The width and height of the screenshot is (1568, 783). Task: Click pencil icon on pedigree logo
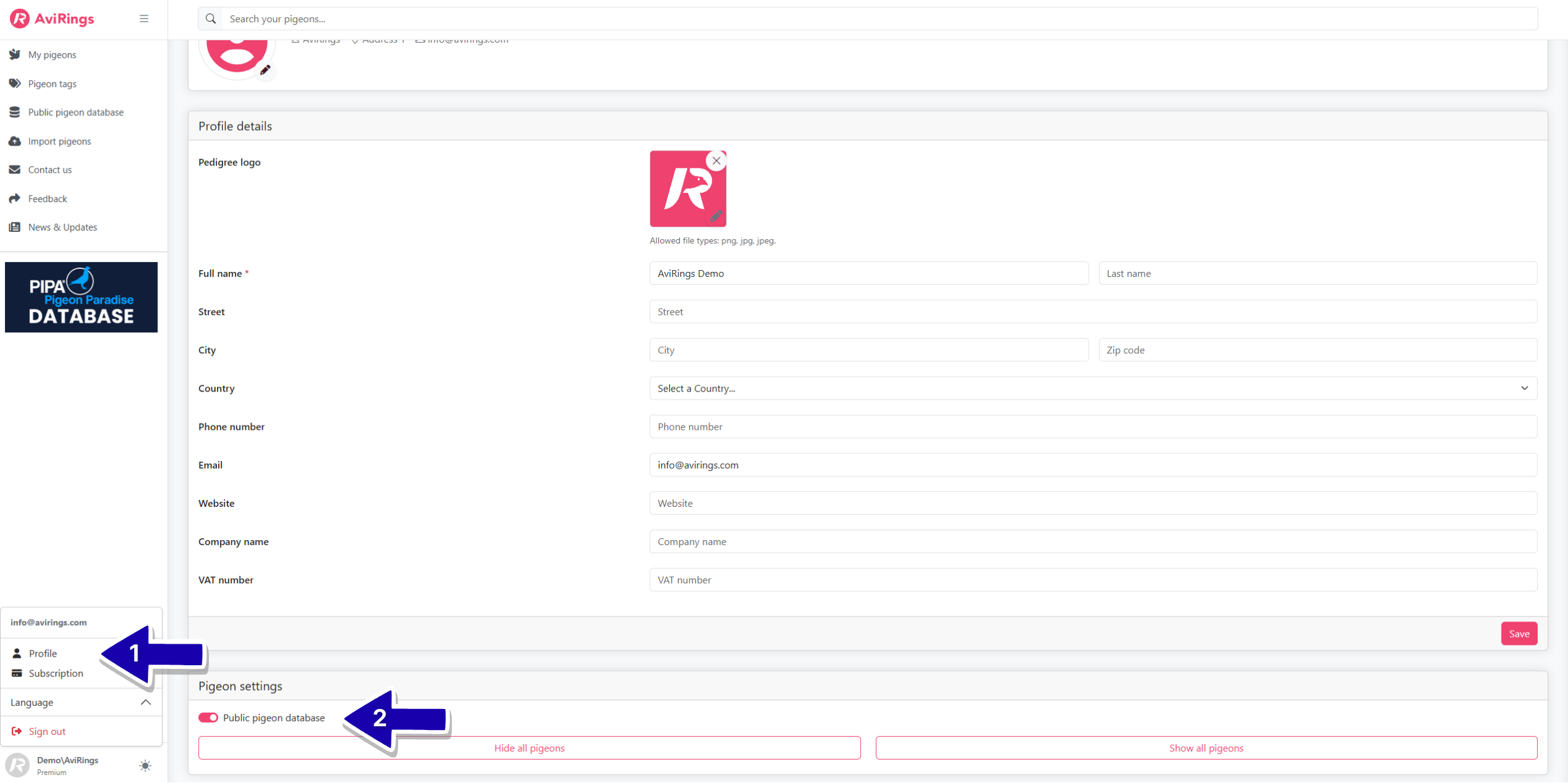point(716,216)
